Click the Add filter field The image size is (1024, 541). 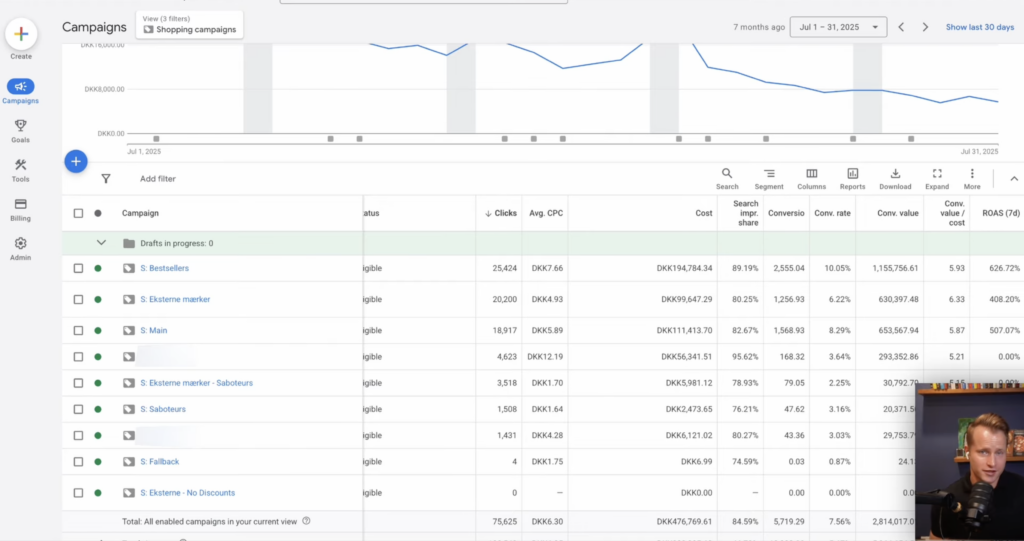point(158,179)
